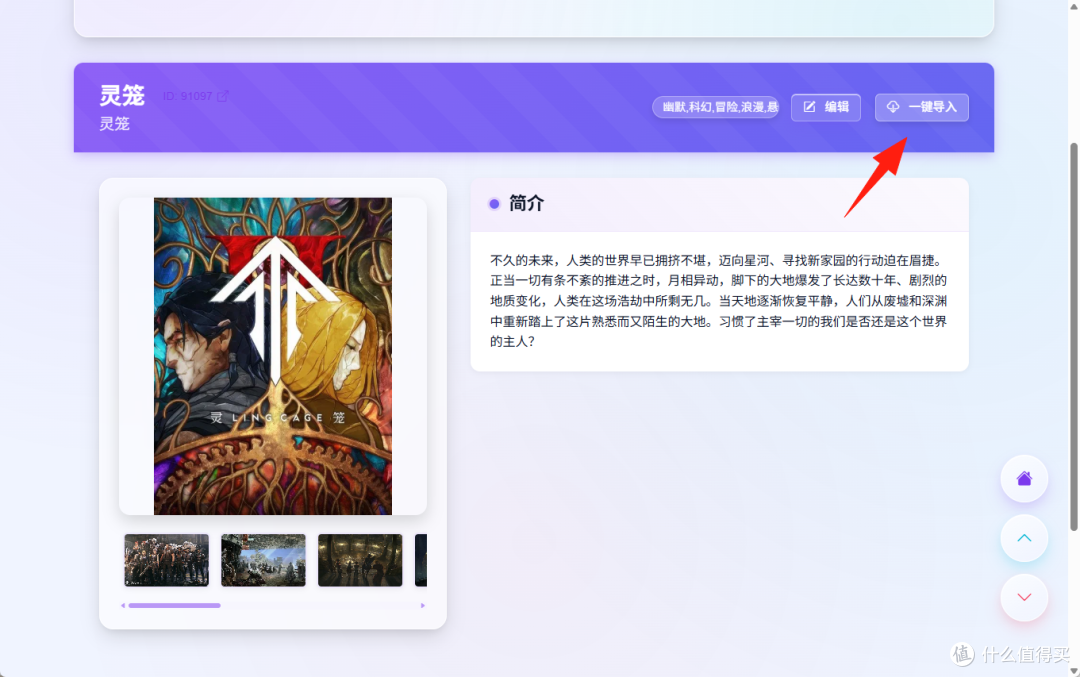This screenshot has height=677, width=1080.
Task: Open the 灵笼 main poster image
Action: click(273, 356)
